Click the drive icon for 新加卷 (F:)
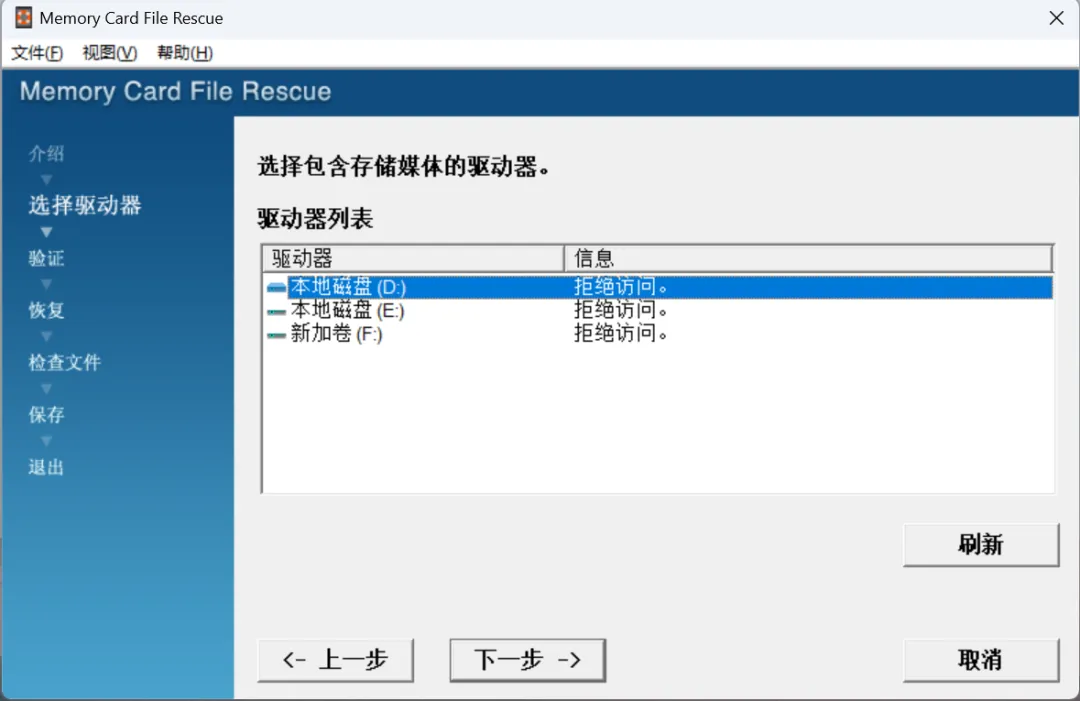 276,335
